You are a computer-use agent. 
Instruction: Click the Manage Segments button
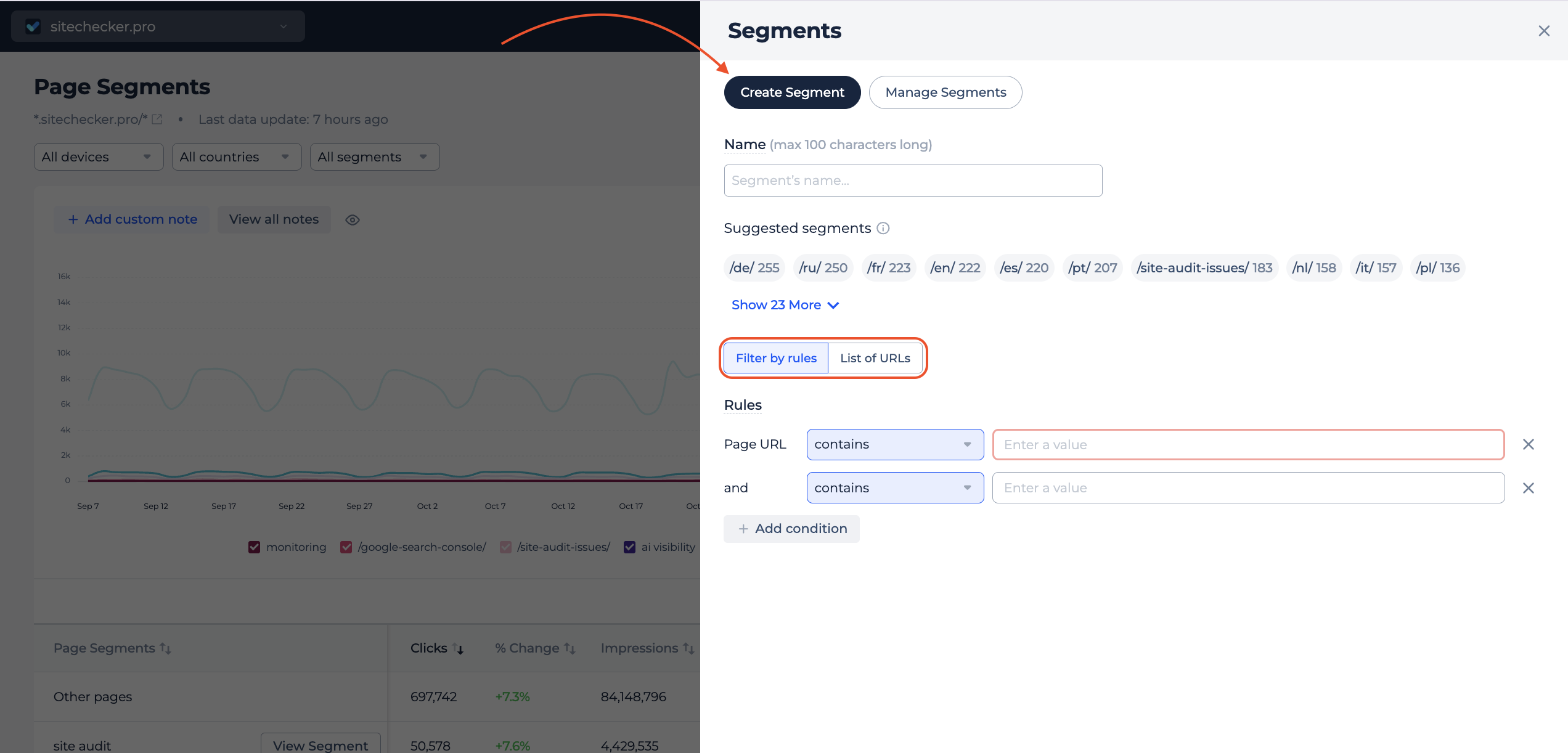945,92
